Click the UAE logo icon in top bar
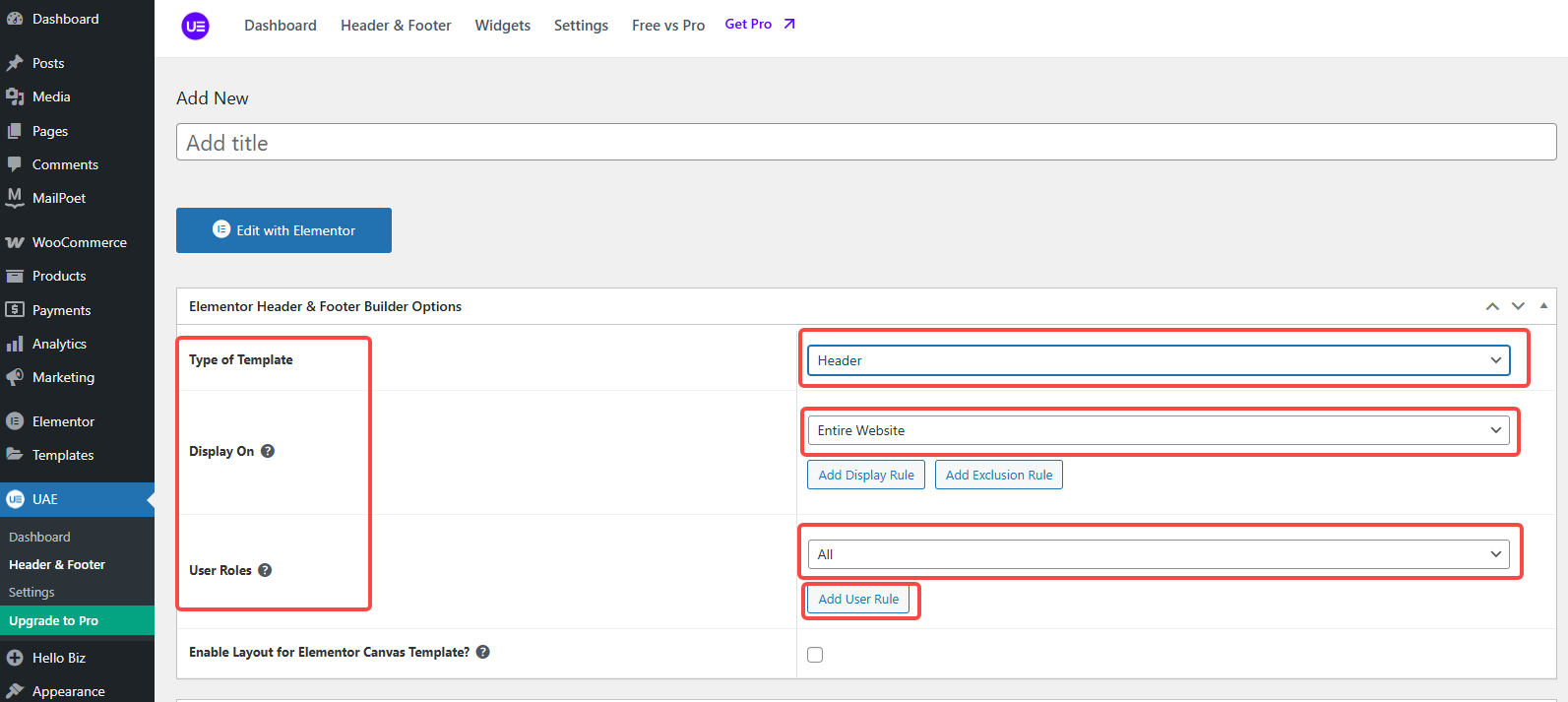The width and height of the screenshot is (1568, 702). 195,26
